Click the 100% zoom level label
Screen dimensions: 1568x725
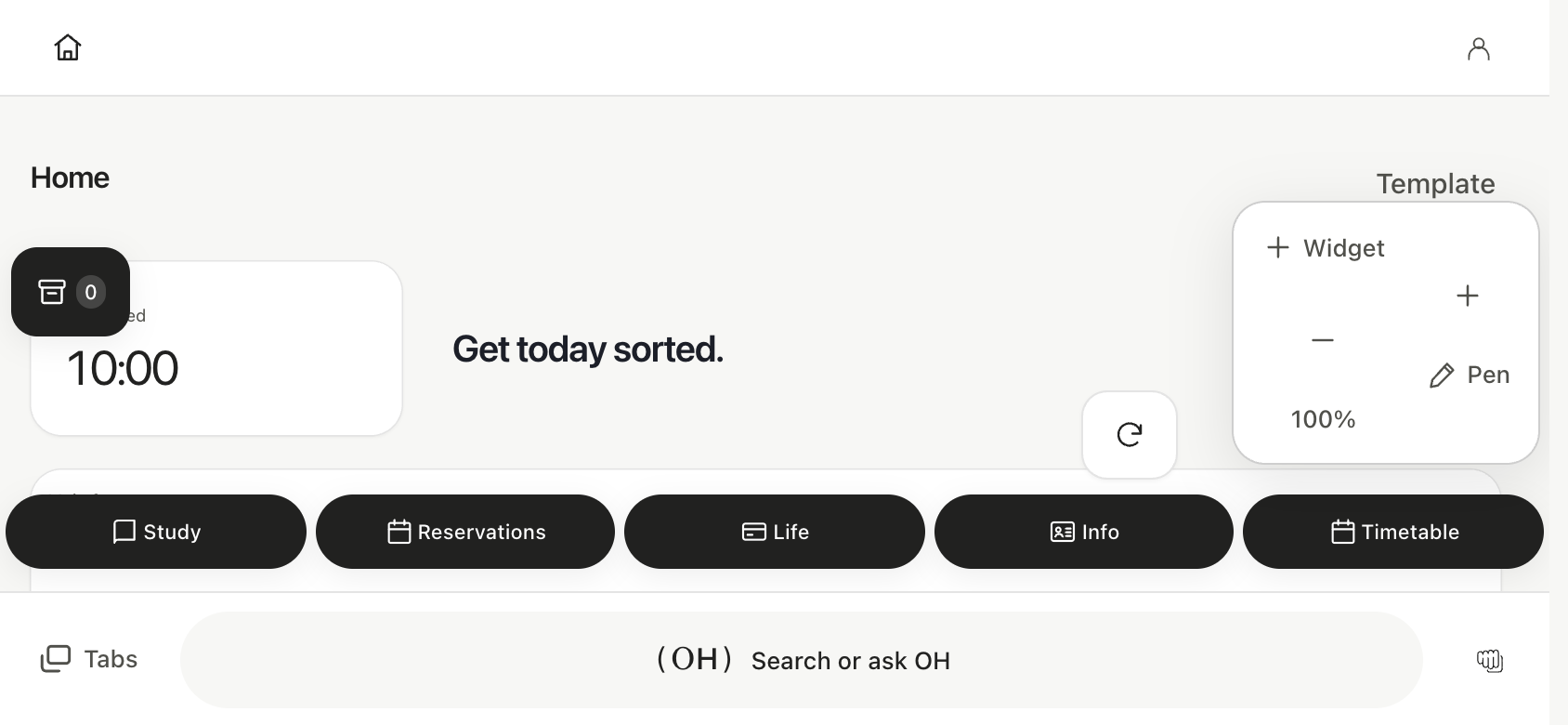[1323, 419]
